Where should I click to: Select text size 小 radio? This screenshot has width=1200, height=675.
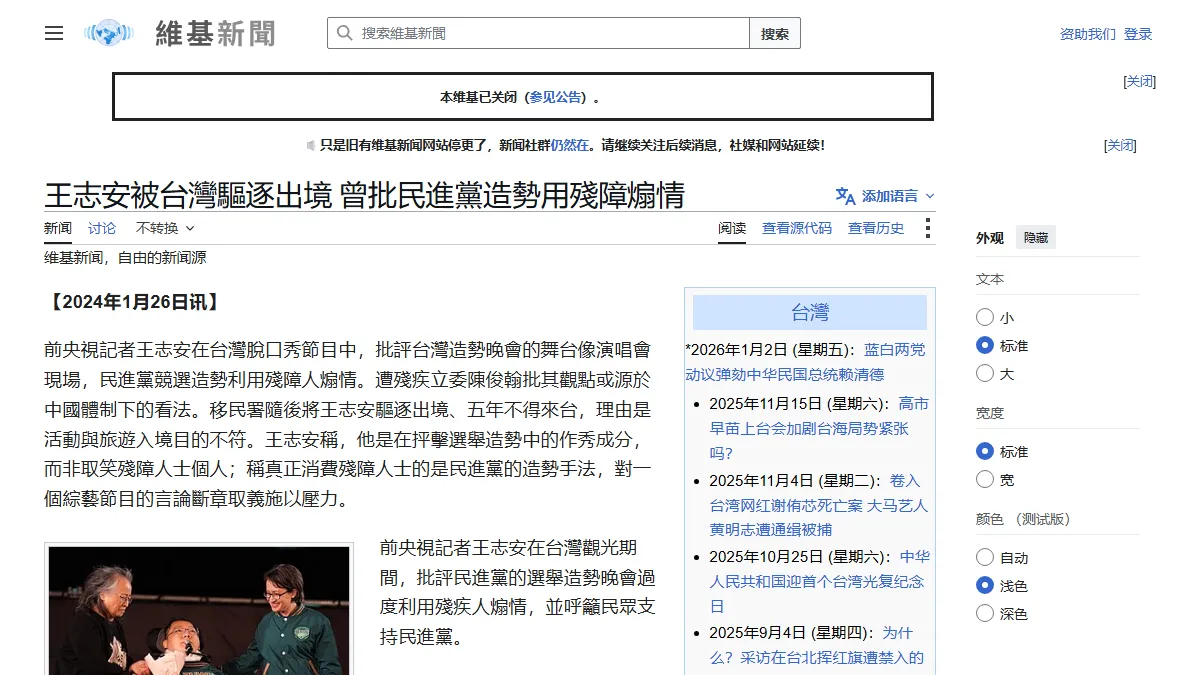[985, 317]
